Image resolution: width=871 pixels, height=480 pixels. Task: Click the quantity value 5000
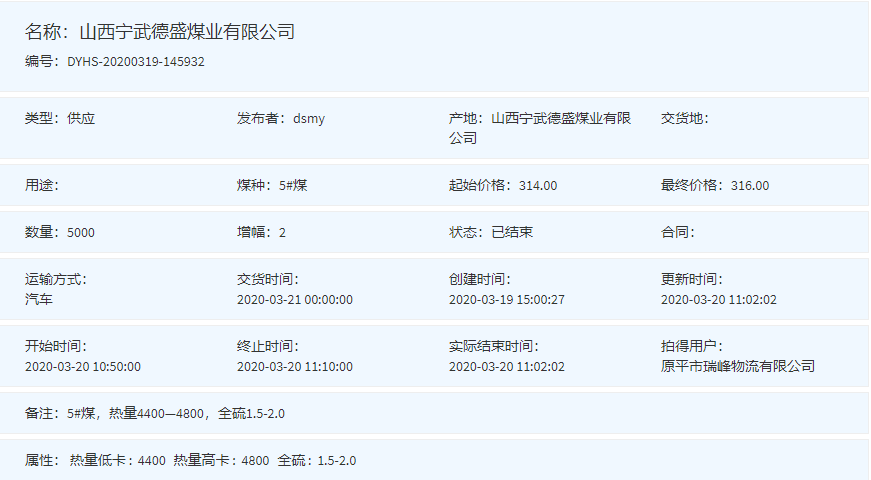click(x=81, y=233)
